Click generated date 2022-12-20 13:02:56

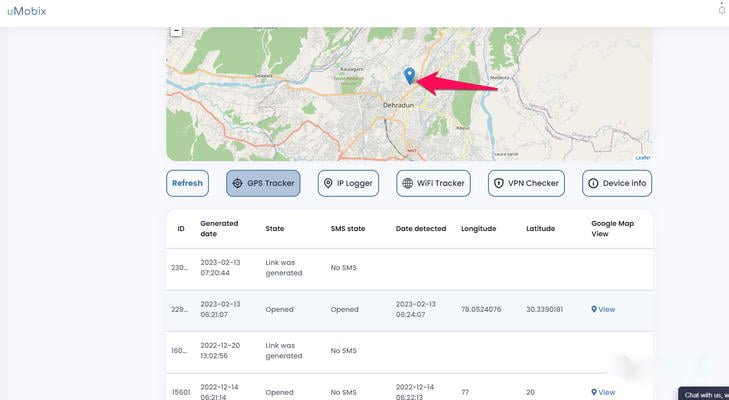tap(220, 350)
